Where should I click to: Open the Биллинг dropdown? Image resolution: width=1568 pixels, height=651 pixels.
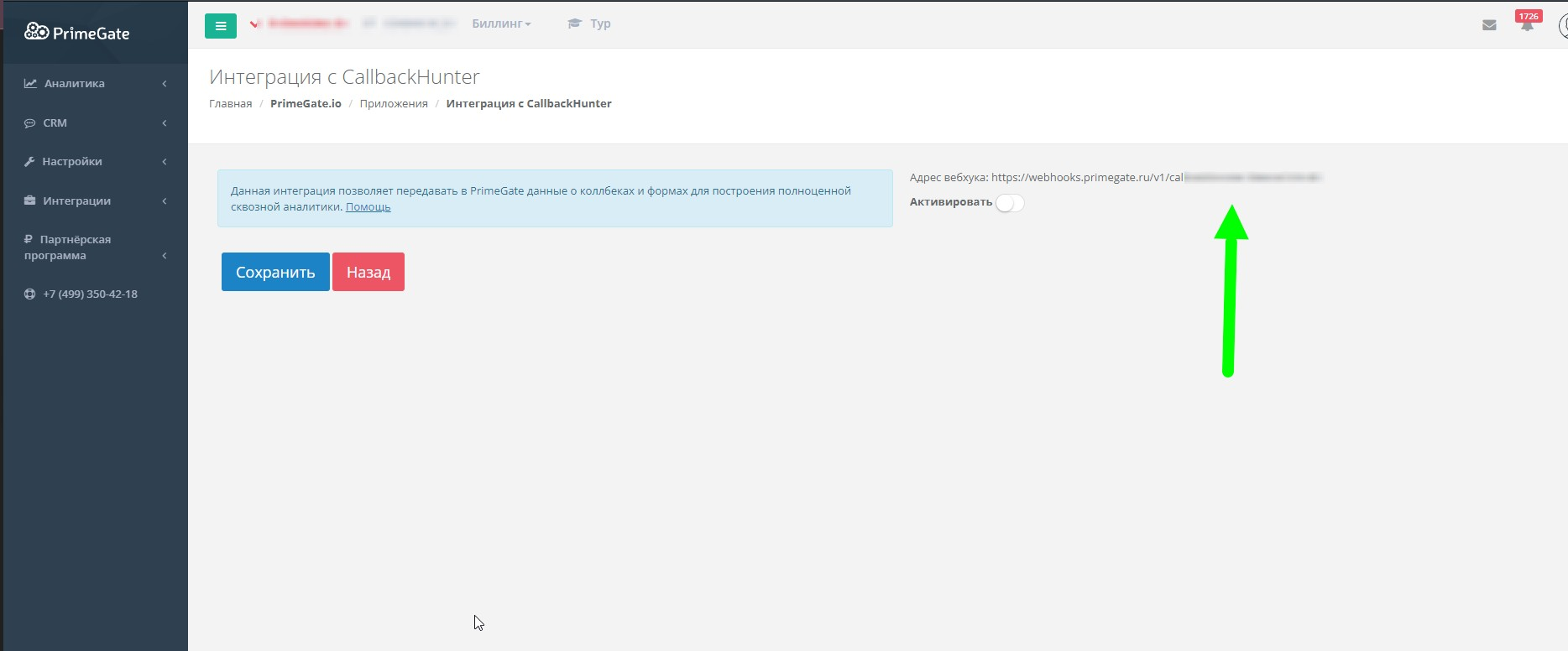pyautogui.click(x=501, y=23)
